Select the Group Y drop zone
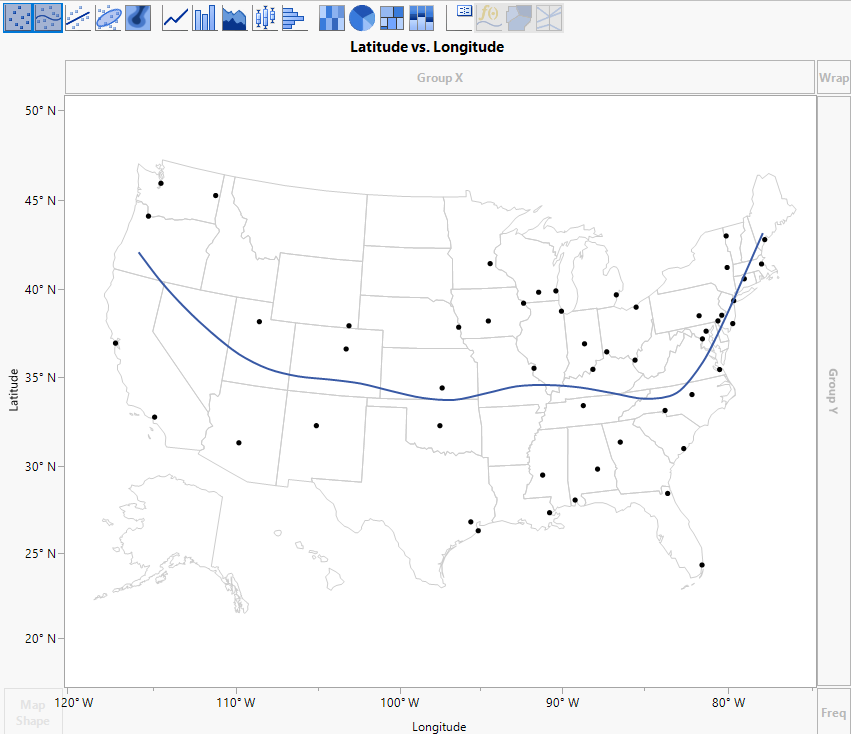Image resolution: width=851 pixels, height=734 pixels. click(x=833, y=390)
